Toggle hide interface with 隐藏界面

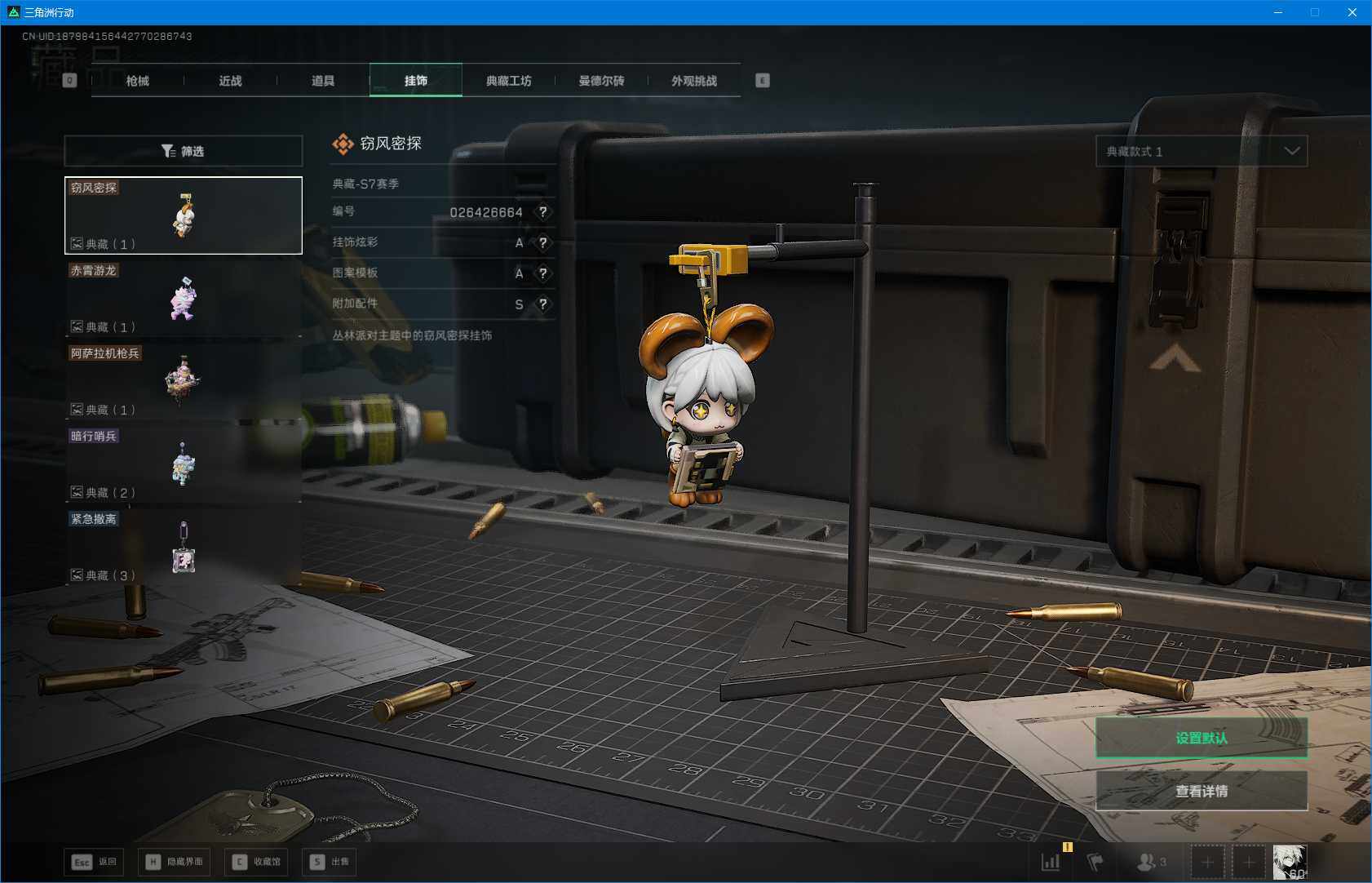pyautogui.click(x=175, y=862)
